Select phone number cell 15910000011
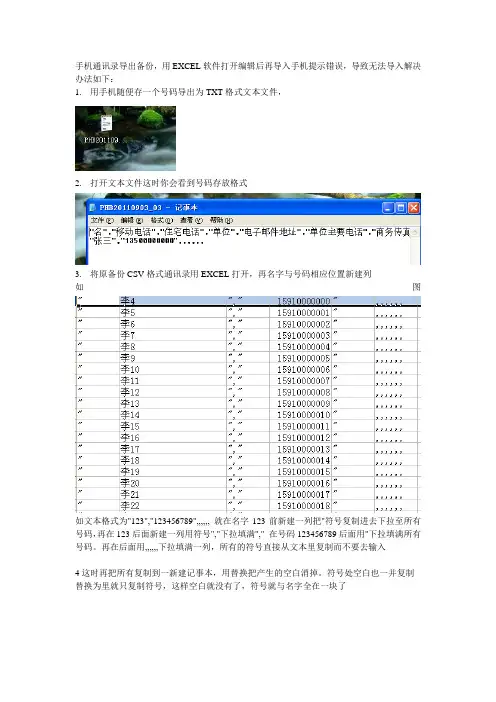Viewport: 496px width, 702px height. pos(300,426)
